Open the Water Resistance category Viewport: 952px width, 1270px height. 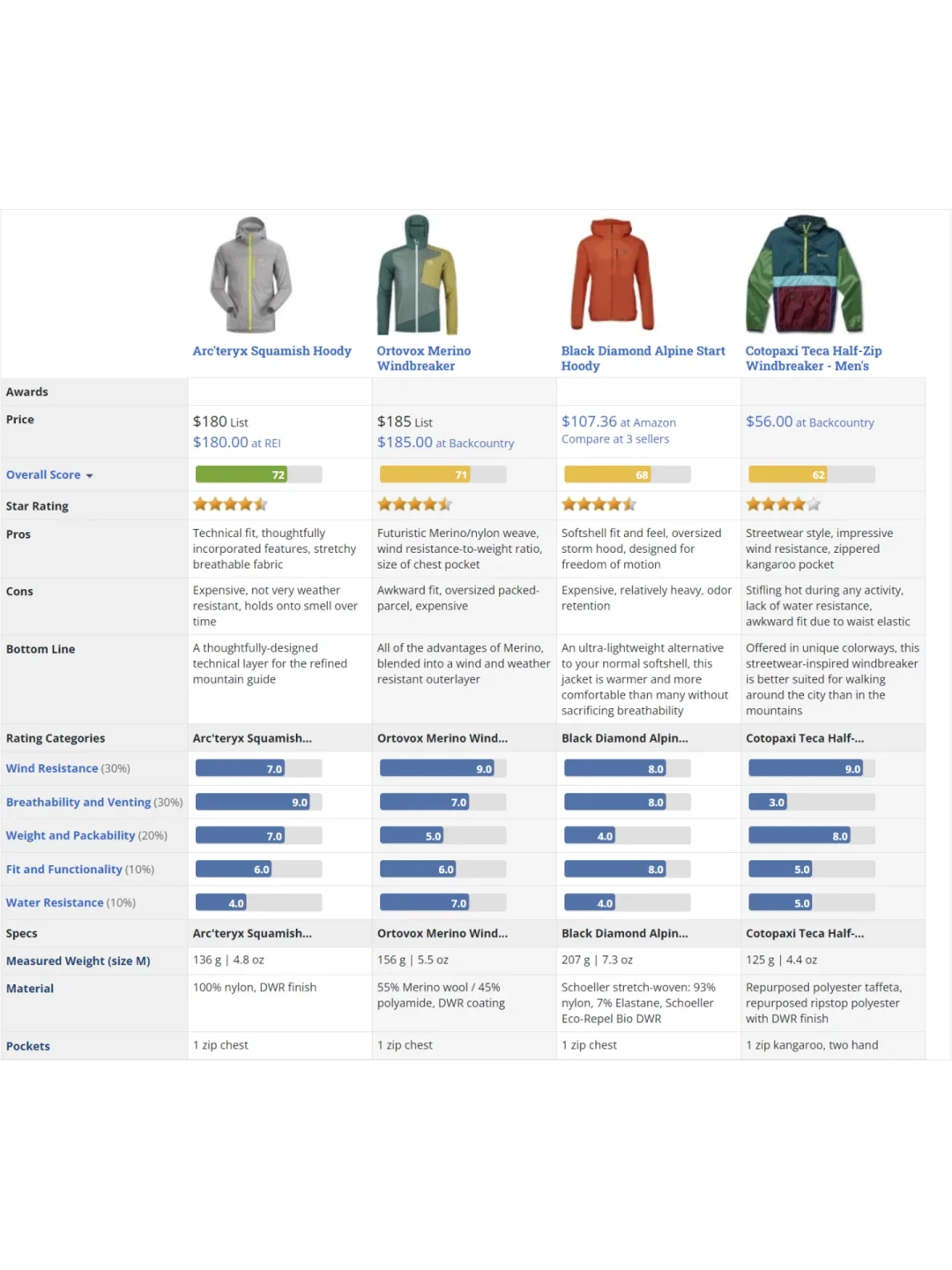pos(55,902)
